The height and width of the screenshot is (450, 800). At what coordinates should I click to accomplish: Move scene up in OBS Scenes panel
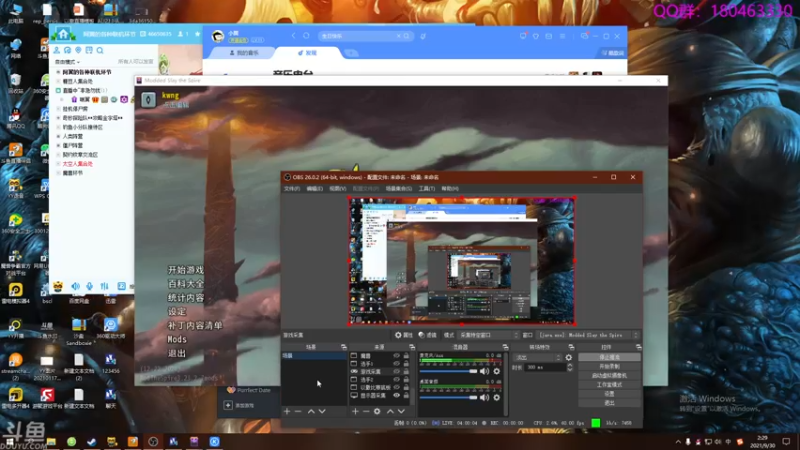311,411
